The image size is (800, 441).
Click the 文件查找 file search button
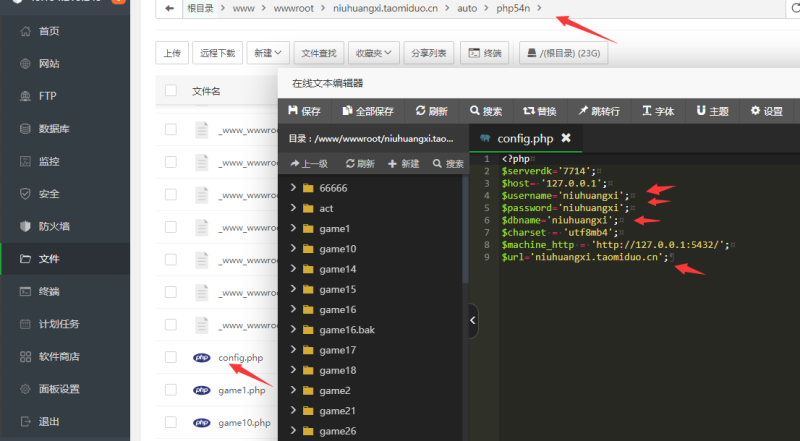tap(319, 53)
